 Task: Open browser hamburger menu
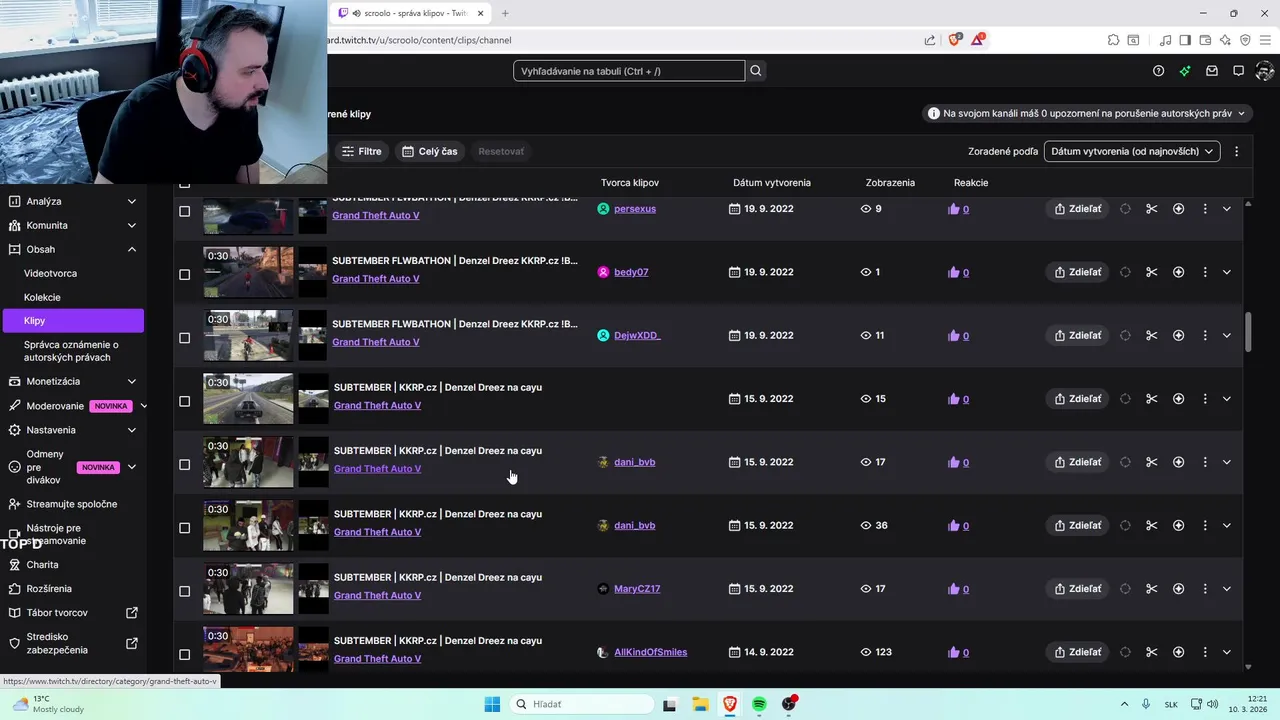(1265, 40)
